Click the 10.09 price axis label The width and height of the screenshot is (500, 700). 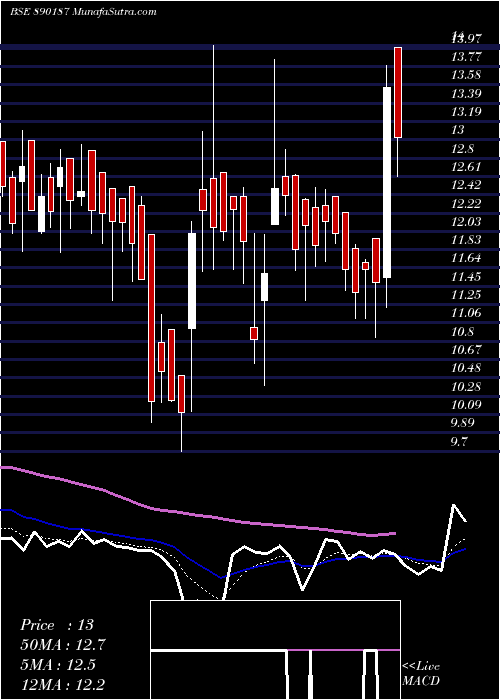click(x=467, y=405)
